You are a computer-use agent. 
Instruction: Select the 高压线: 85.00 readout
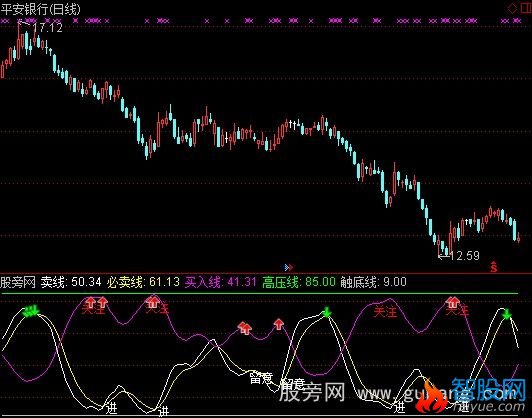[x=299, y=282]
